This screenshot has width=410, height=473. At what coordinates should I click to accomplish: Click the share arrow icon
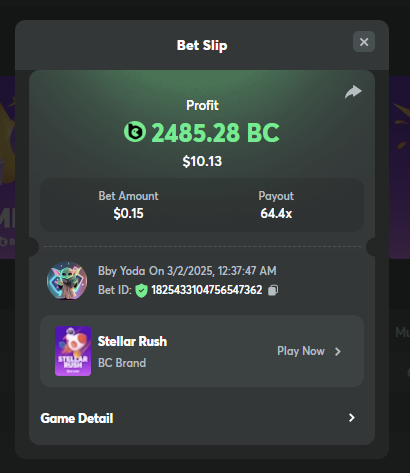tap(353, 92)
